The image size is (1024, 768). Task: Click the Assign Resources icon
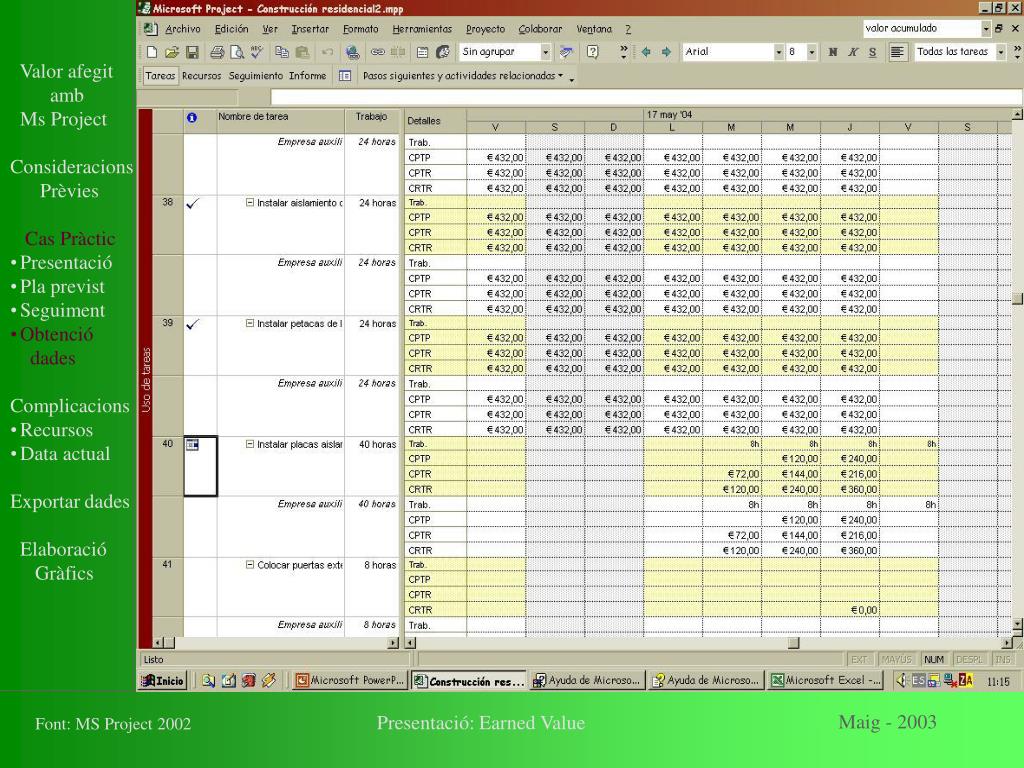443,52
